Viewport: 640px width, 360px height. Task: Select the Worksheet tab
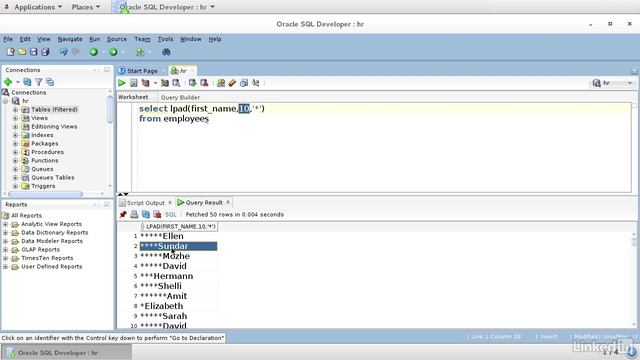coord(133,97)
